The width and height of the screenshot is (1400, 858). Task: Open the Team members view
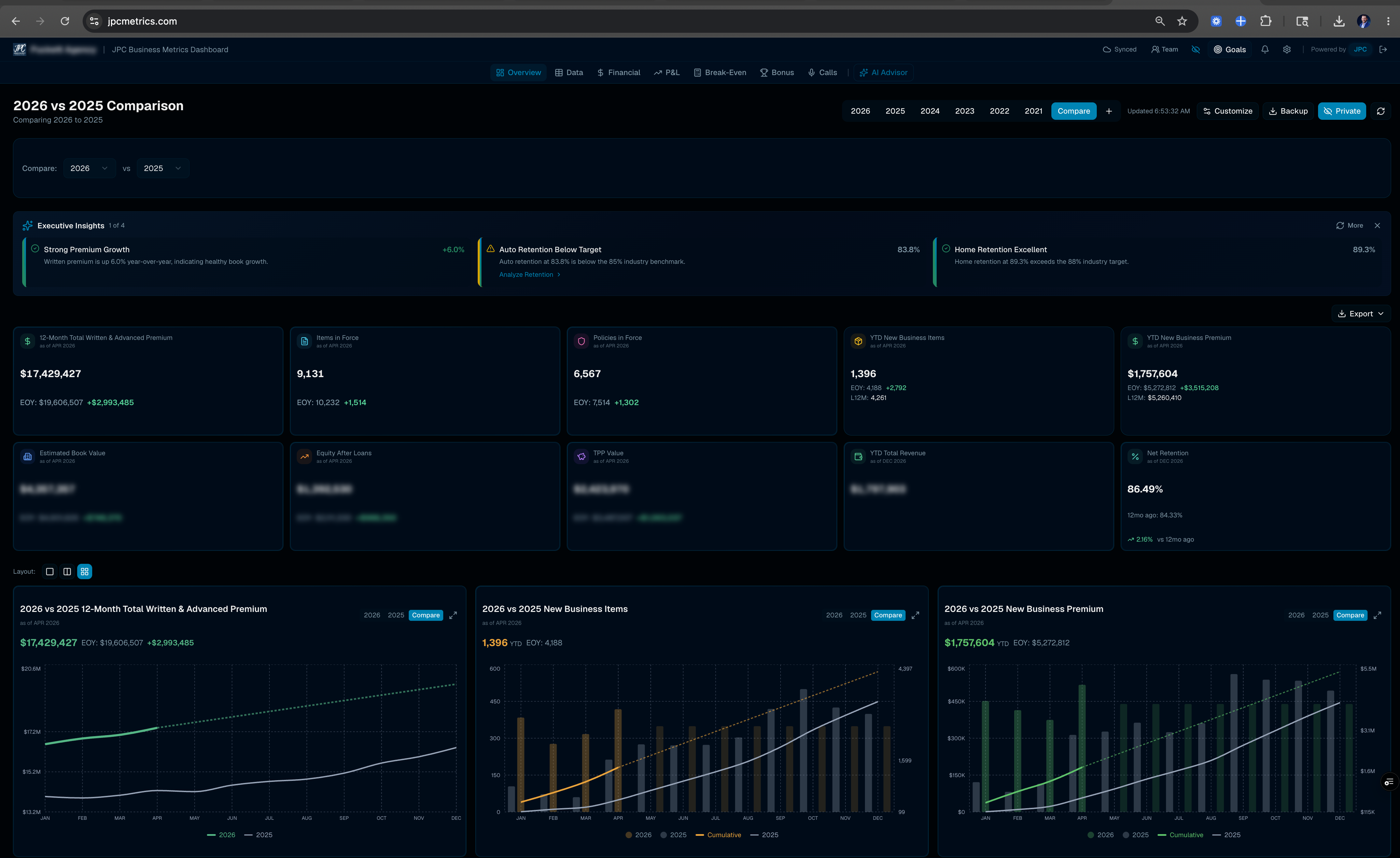pyautogui.click(x=1164, y=49)
